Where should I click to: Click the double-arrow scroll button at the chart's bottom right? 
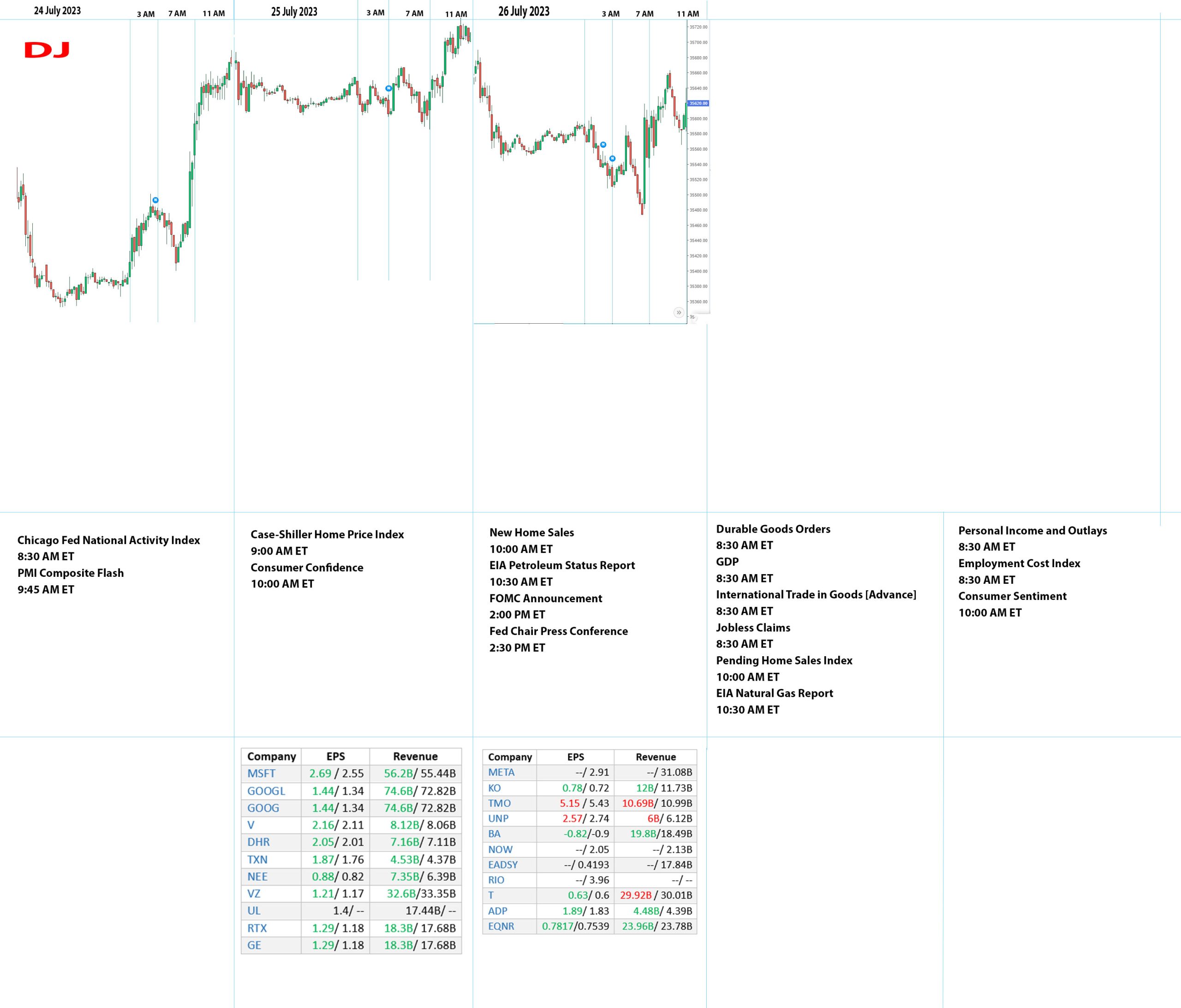(x=679, y=312)
